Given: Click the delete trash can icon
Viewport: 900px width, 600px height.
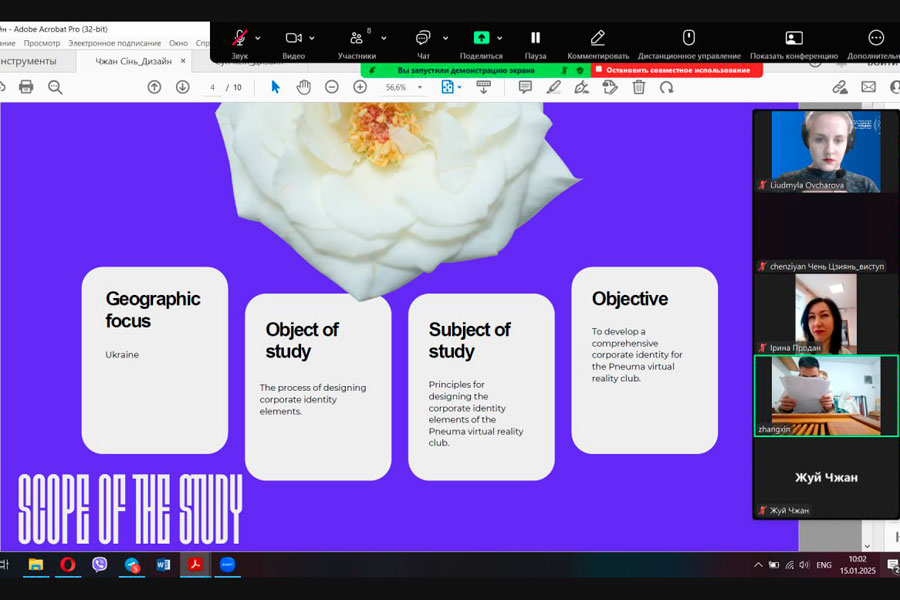Looking at the screenshot, I should [x=638, y=88].
